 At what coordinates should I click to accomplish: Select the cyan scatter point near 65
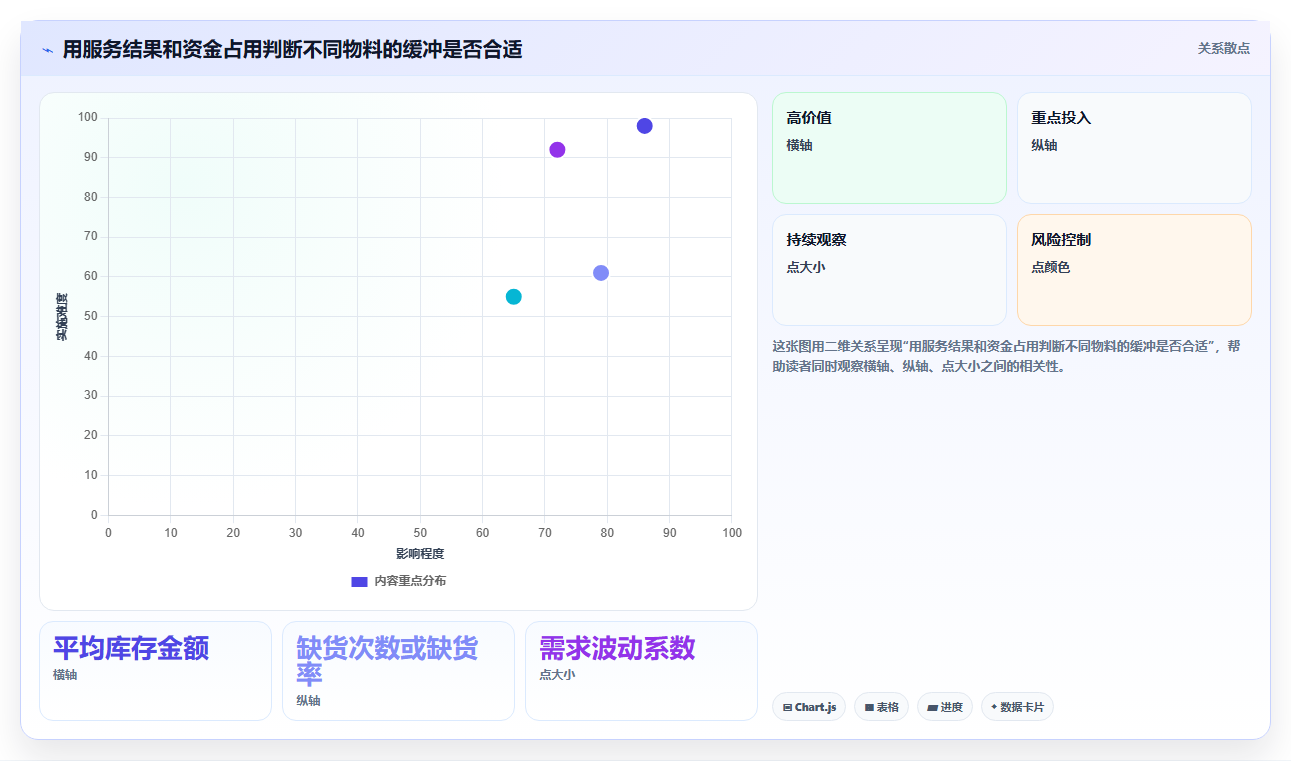(x=513, y=297)
